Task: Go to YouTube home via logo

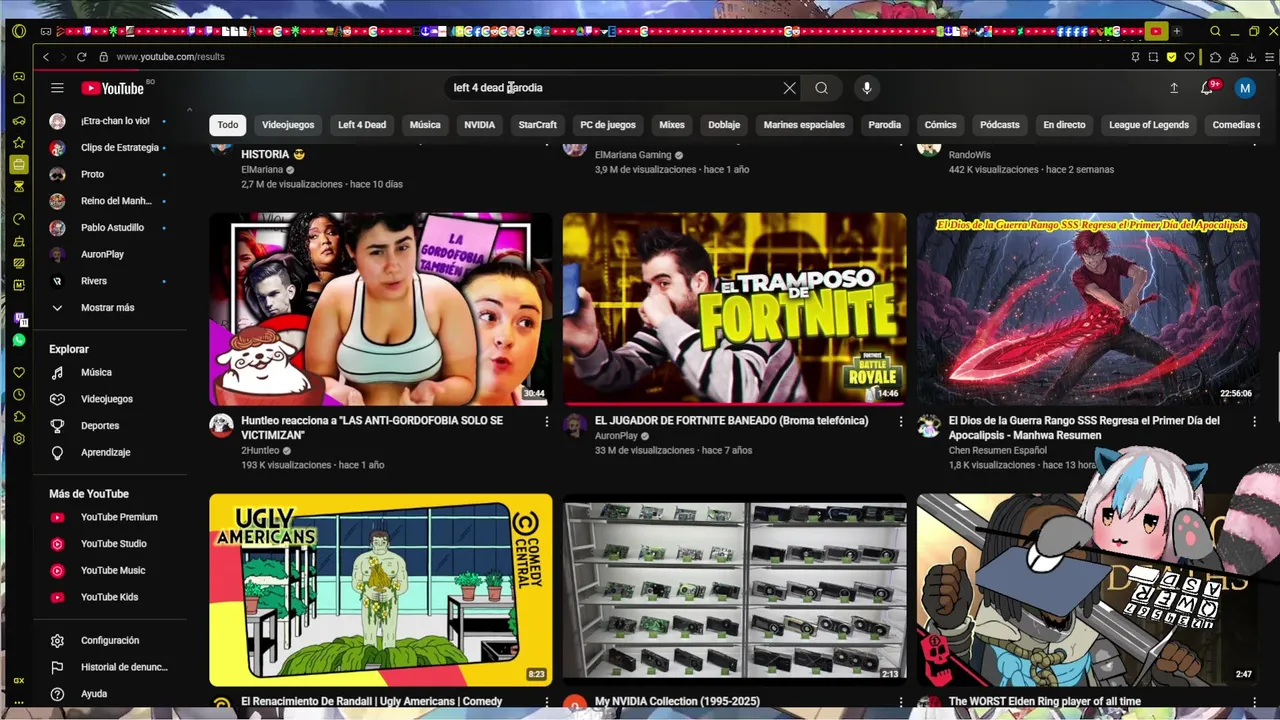Action: (x=112, y=88)
